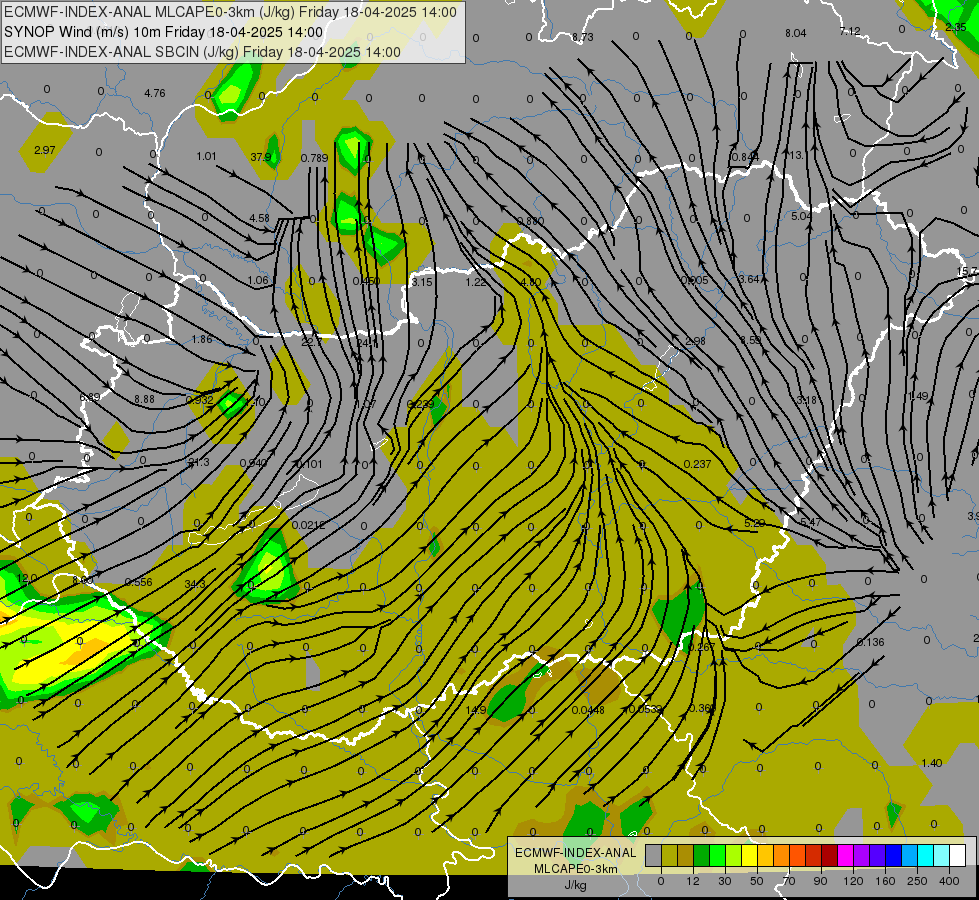Pick the pure blue legend swatch

(x=893, y=855)
